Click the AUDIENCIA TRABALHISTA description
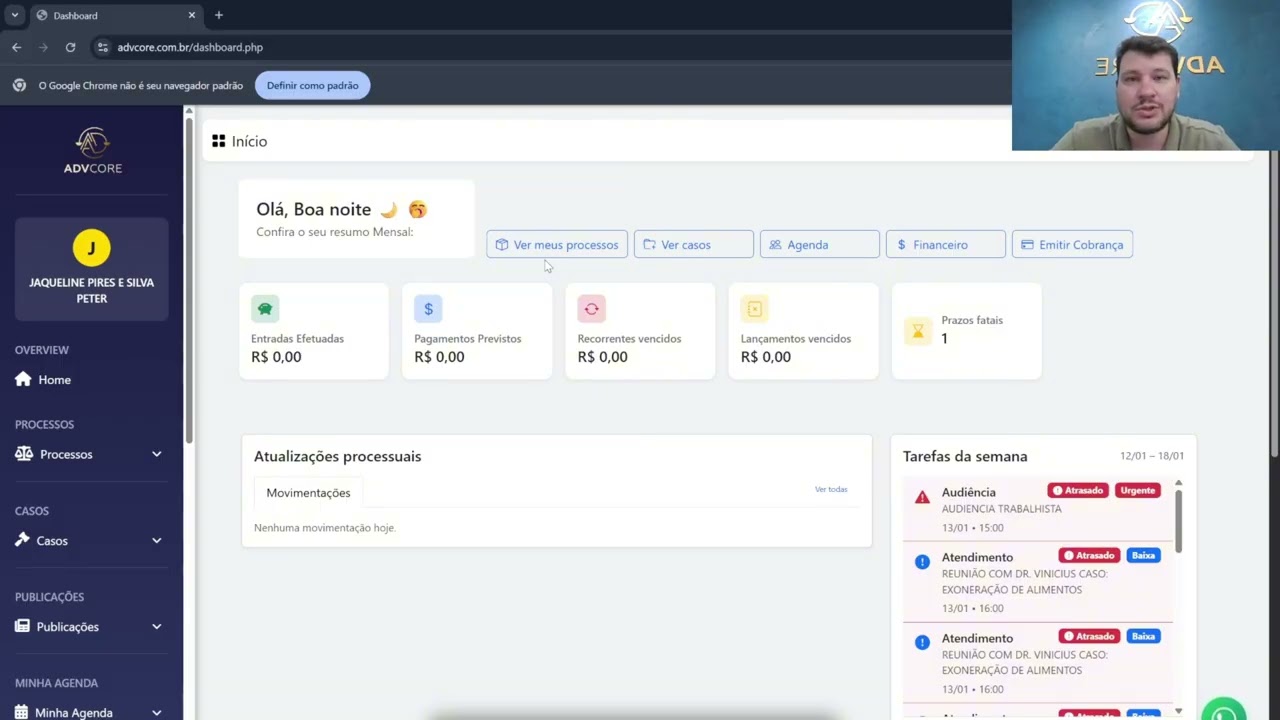The height and width of the screenshot is (720, 1280). [1001, 509]
